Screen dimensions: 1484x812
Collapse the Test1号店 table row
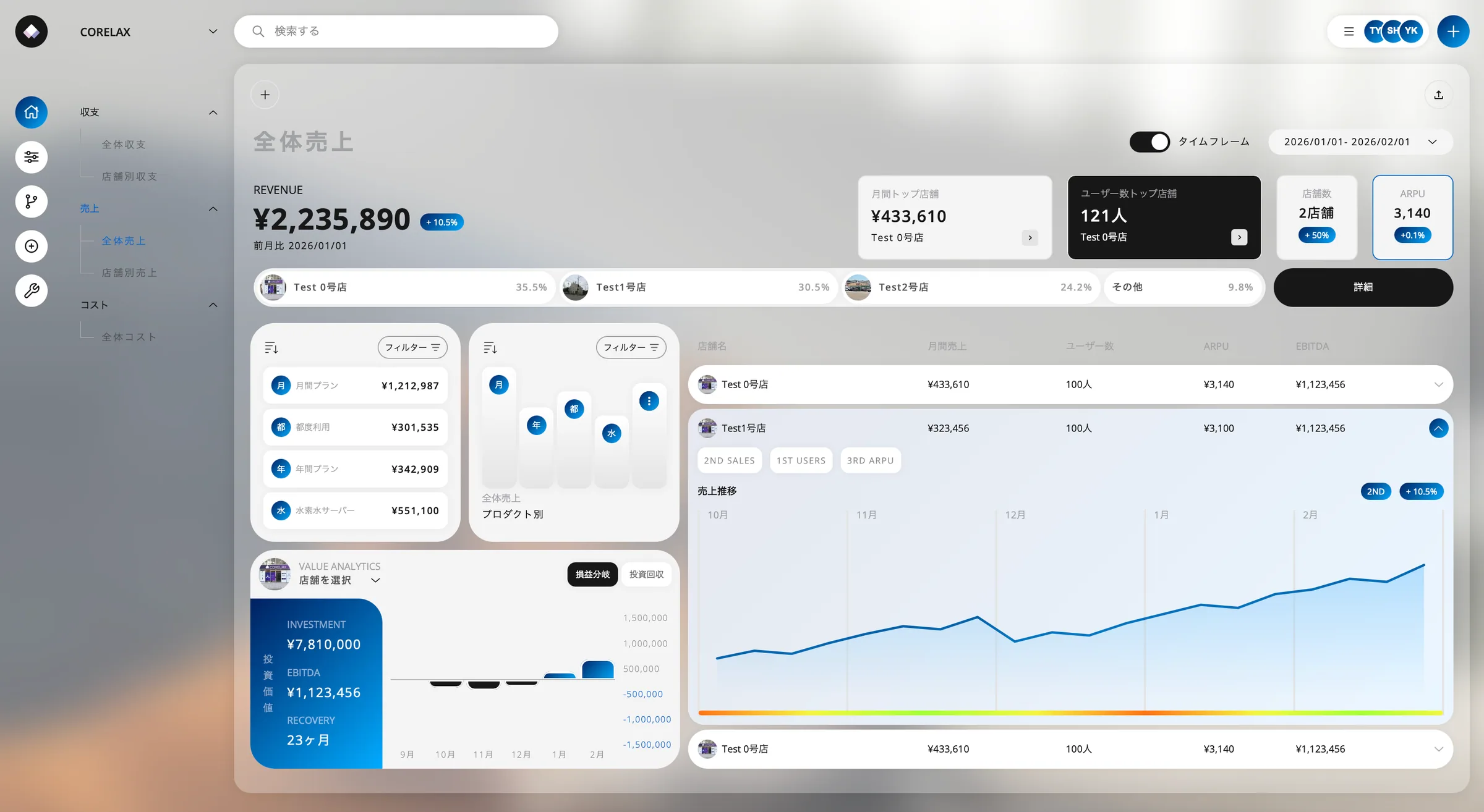[1439, 428]
